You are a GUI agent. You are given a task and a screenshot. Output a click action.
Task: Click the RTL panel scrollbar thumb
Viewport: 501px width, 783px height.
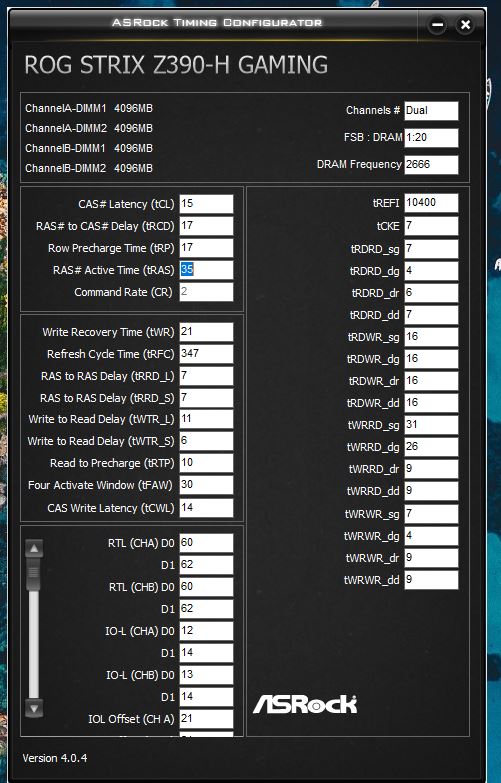(34, 575)
